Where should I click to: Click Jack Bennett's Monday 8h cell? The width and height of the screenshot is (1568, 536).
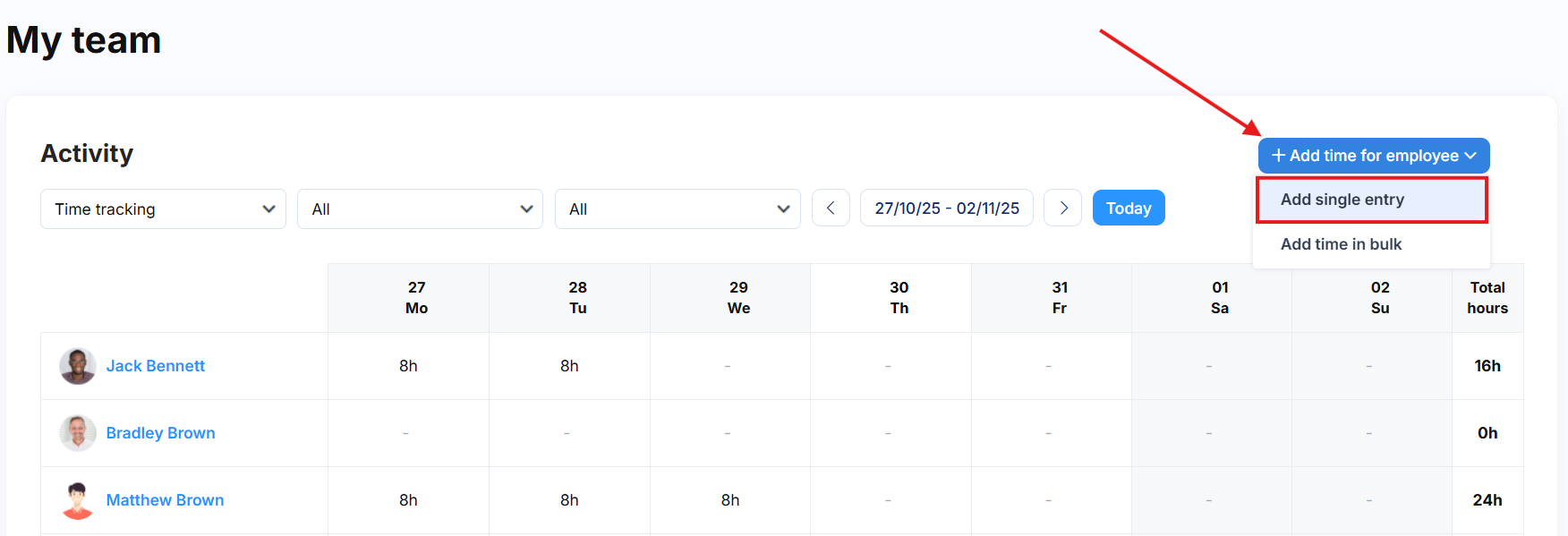(x=409, y=366)
